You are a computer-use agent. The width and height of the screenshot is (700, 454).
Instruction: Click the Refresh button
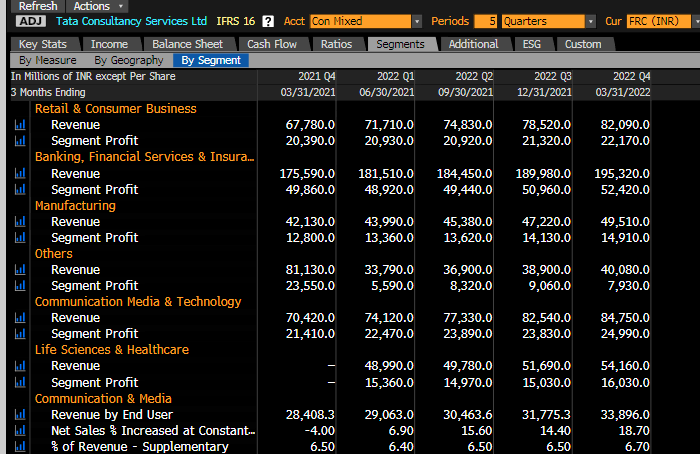(x=38, y=6)
